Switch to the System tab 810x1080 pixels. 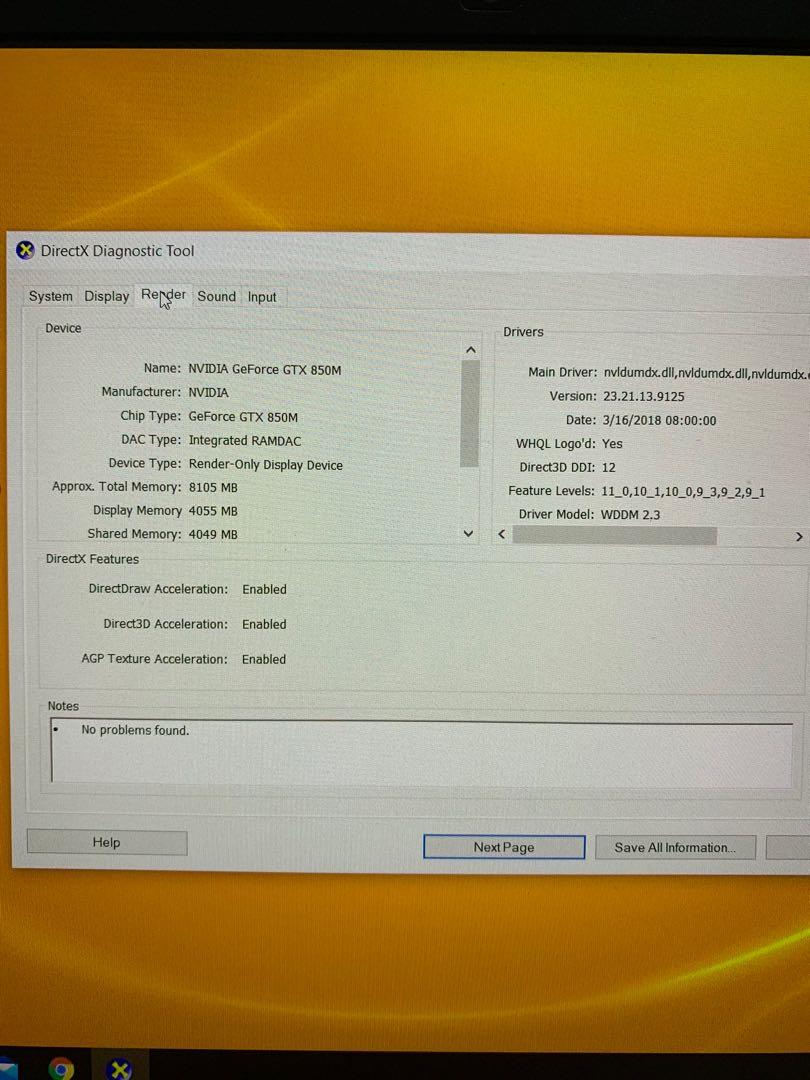pos(50,296)
